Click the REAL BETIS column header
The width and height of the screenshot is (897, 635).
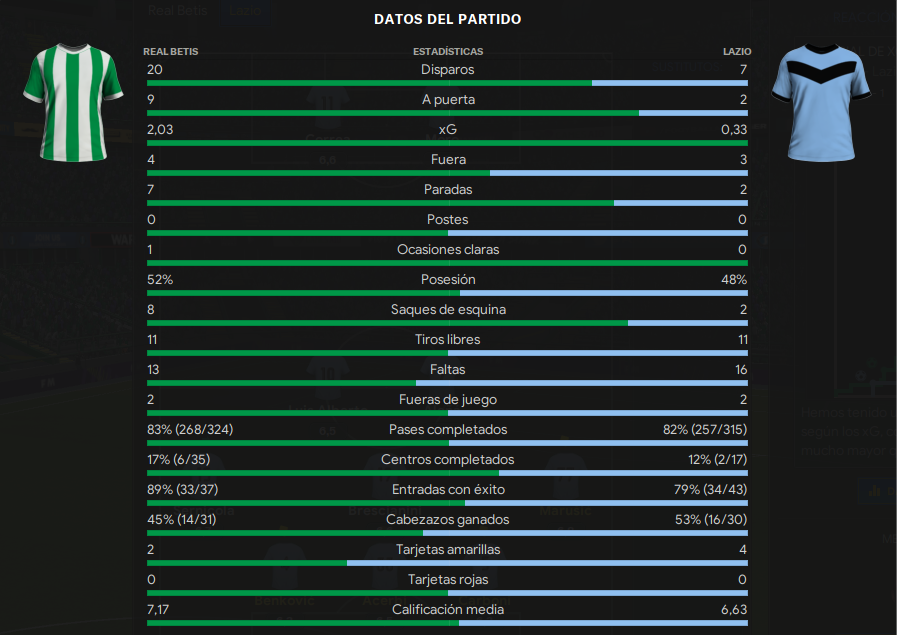170,51
